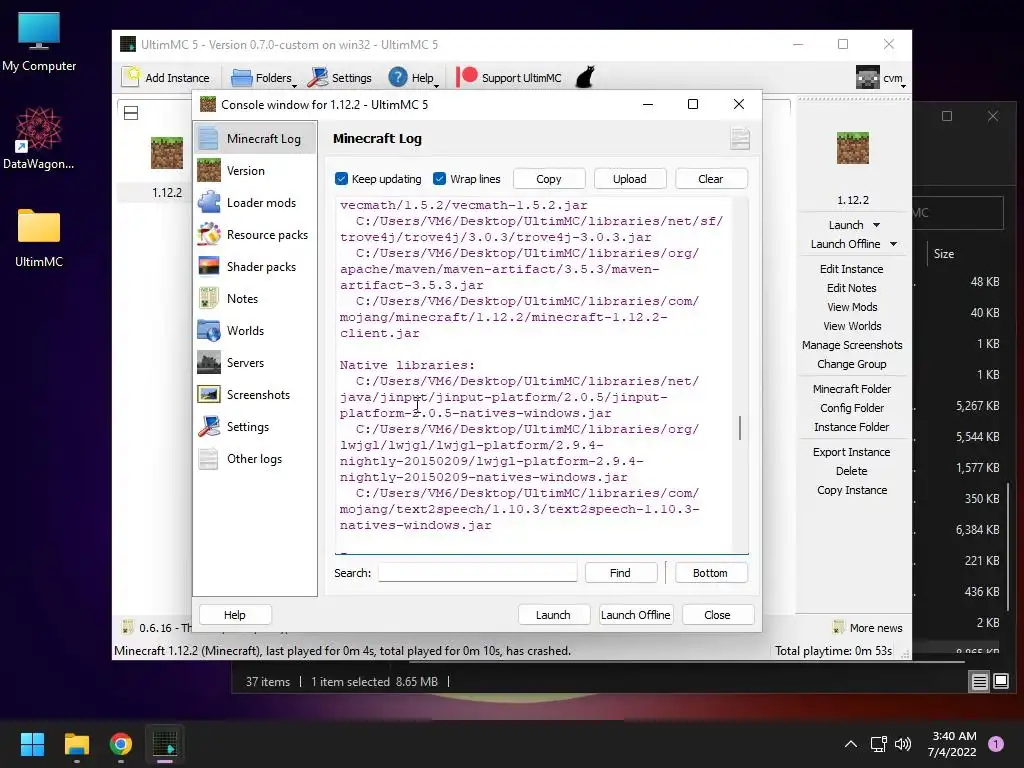
Task: Open the Minecraft Log page
Action: coord(255,138)
